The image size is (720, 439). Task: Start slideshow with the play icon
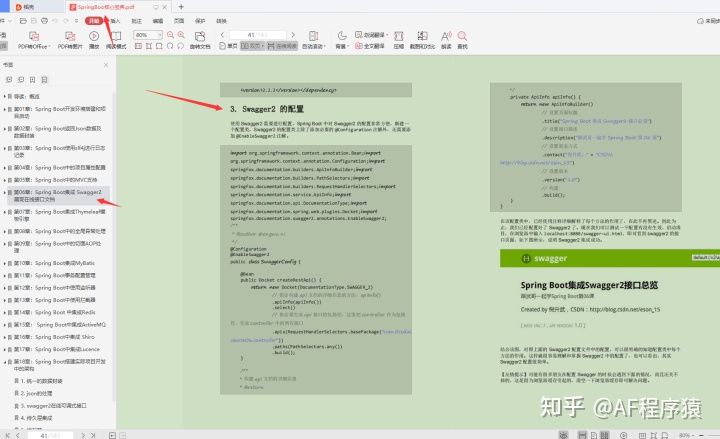[94, 36]
